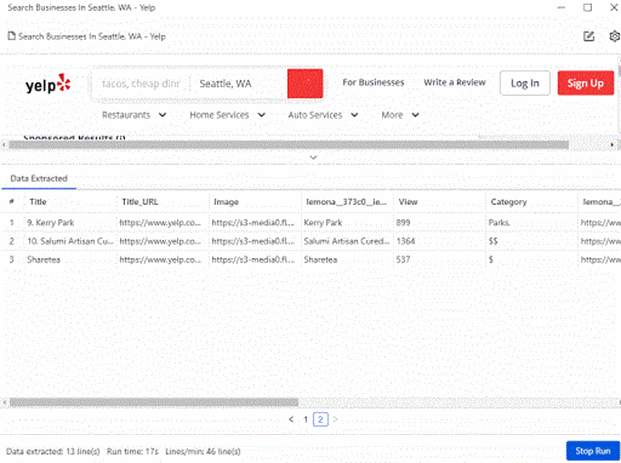The width and height of the screenshot is (621, 463).
Task: Minimize the application window
Action: 561,8
